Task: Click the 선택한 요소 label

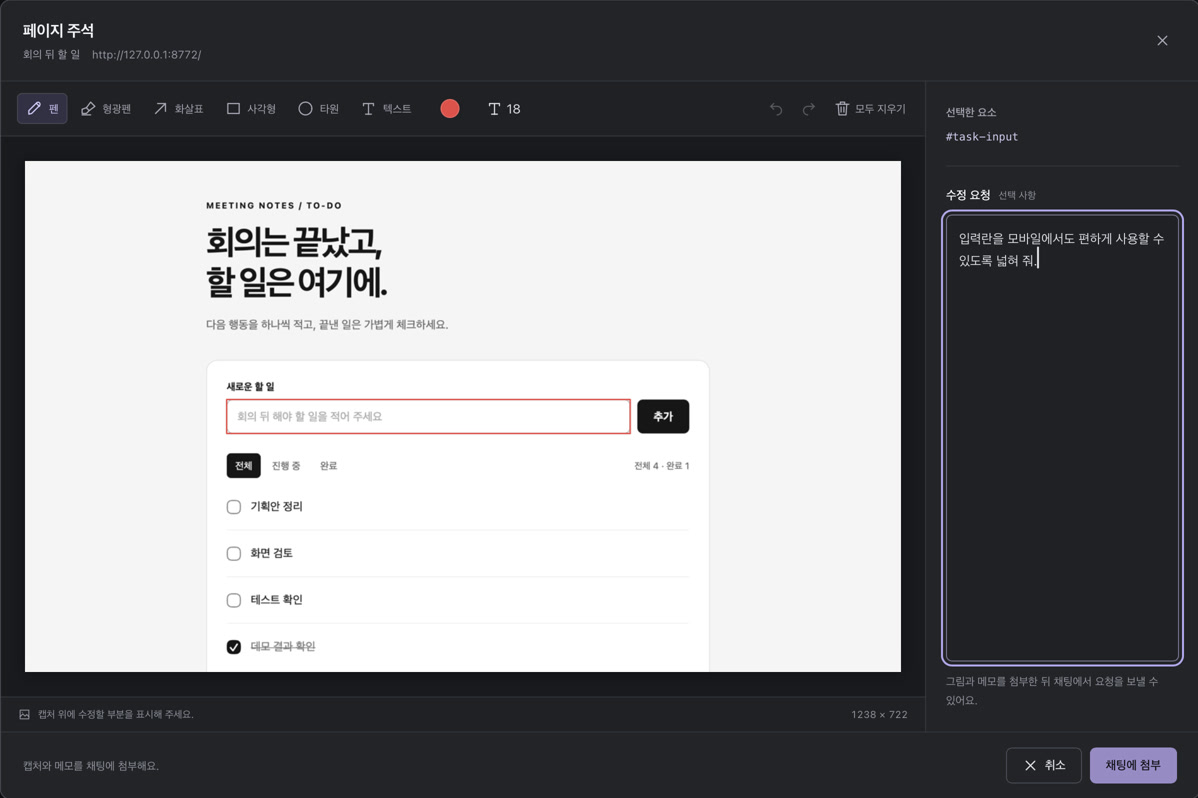Action: (x=971, y=112)
